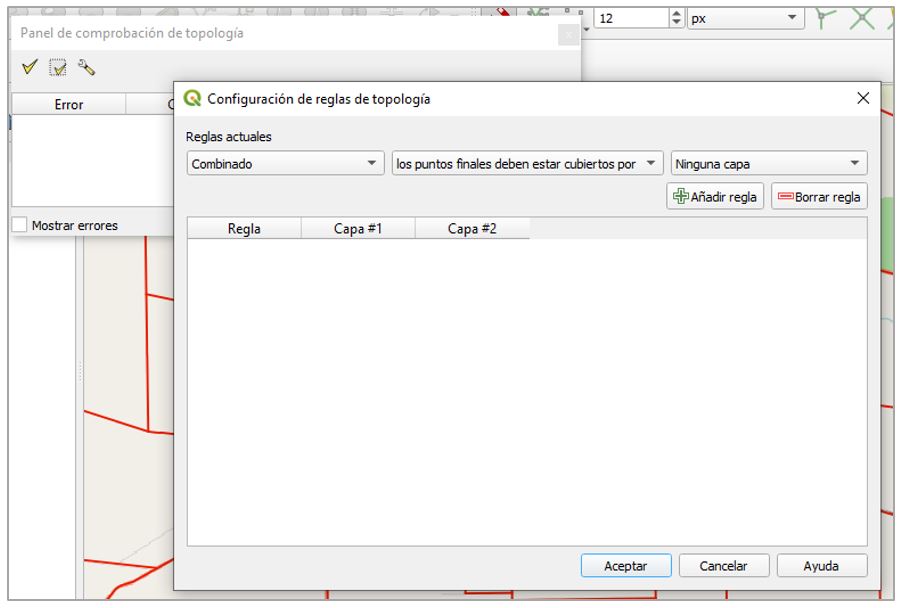Image resolution: width=902 pixels, height=608 pixels.
Task: Click the Error column header in panel
Action: pyautogui.click(x=69, y=104)
